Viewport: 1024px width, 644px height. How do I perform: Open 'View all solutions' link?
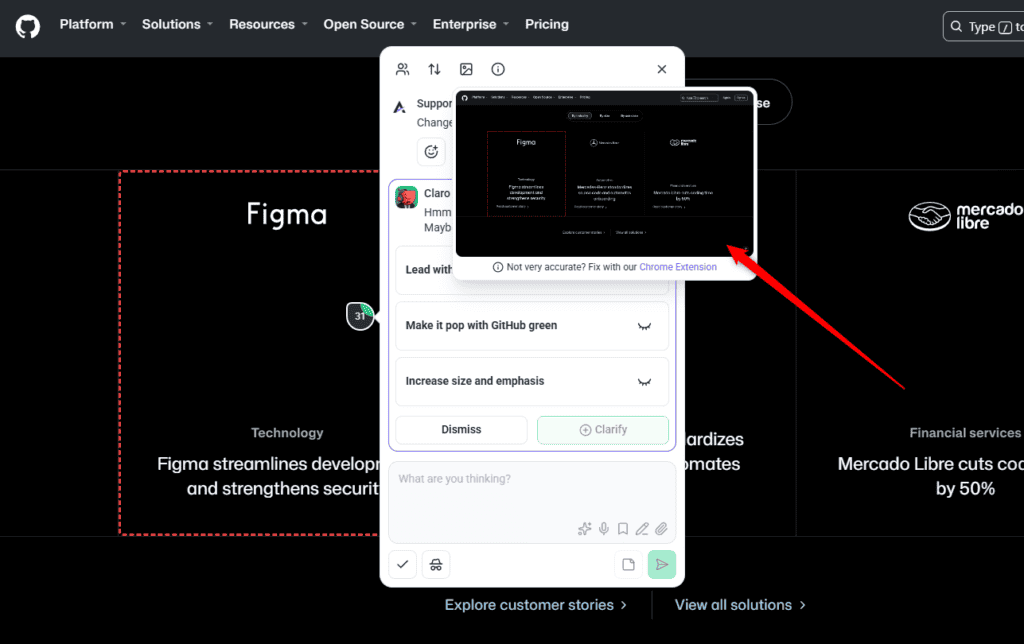click(x=740, y=605)
